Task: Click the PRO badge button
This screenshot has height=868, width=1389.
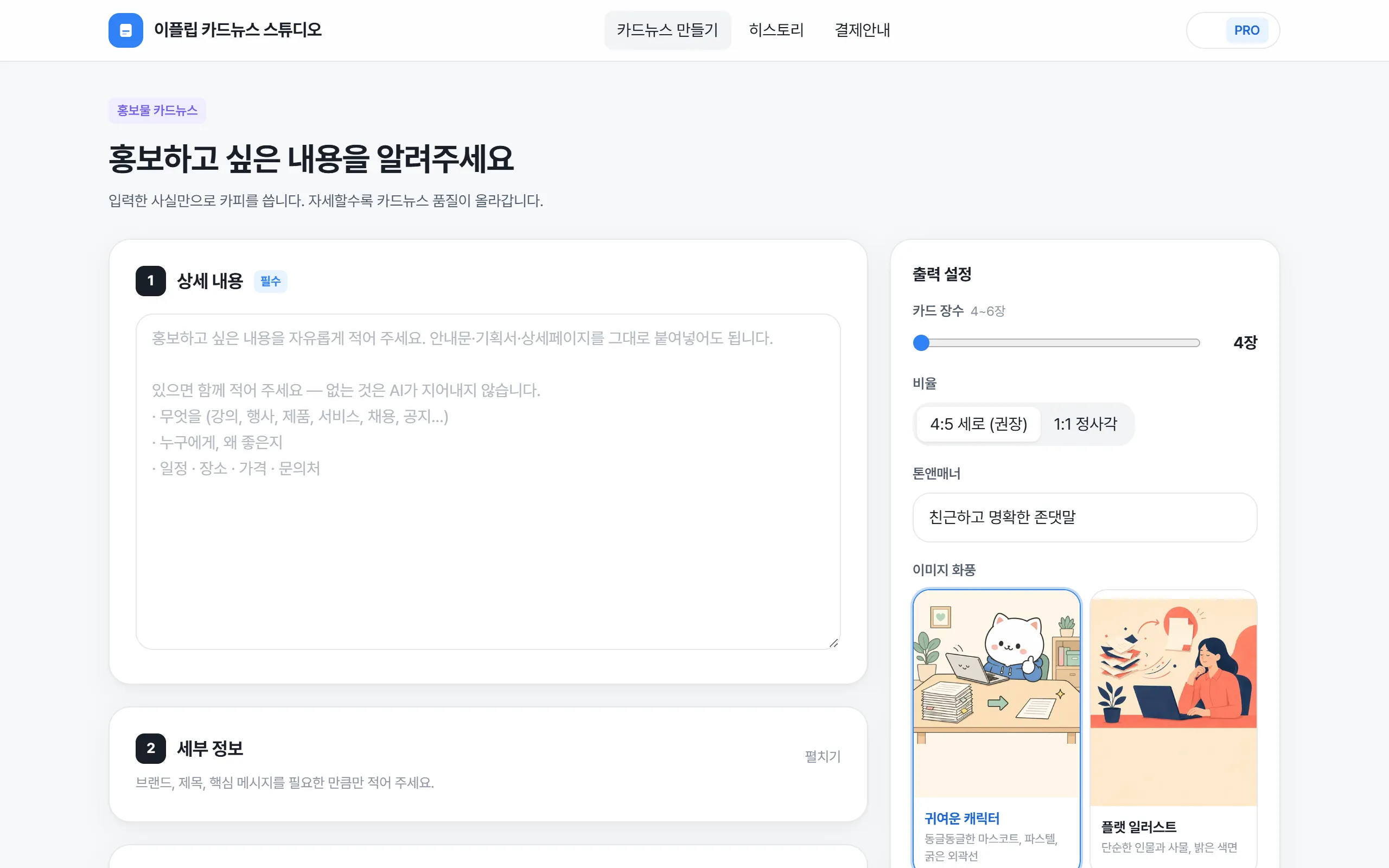Action: [1246, 30]
